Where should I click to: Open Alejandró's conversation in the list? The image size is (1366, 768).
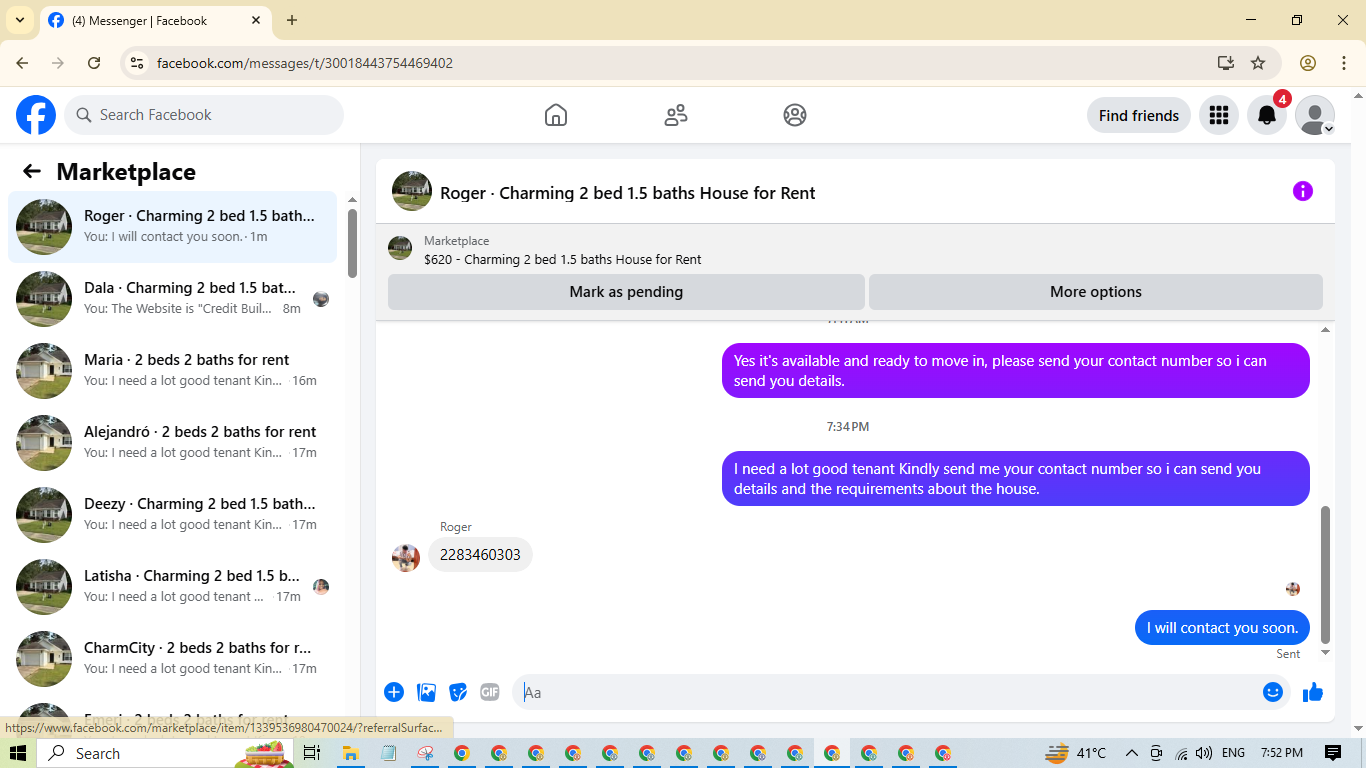pos(172,443)
